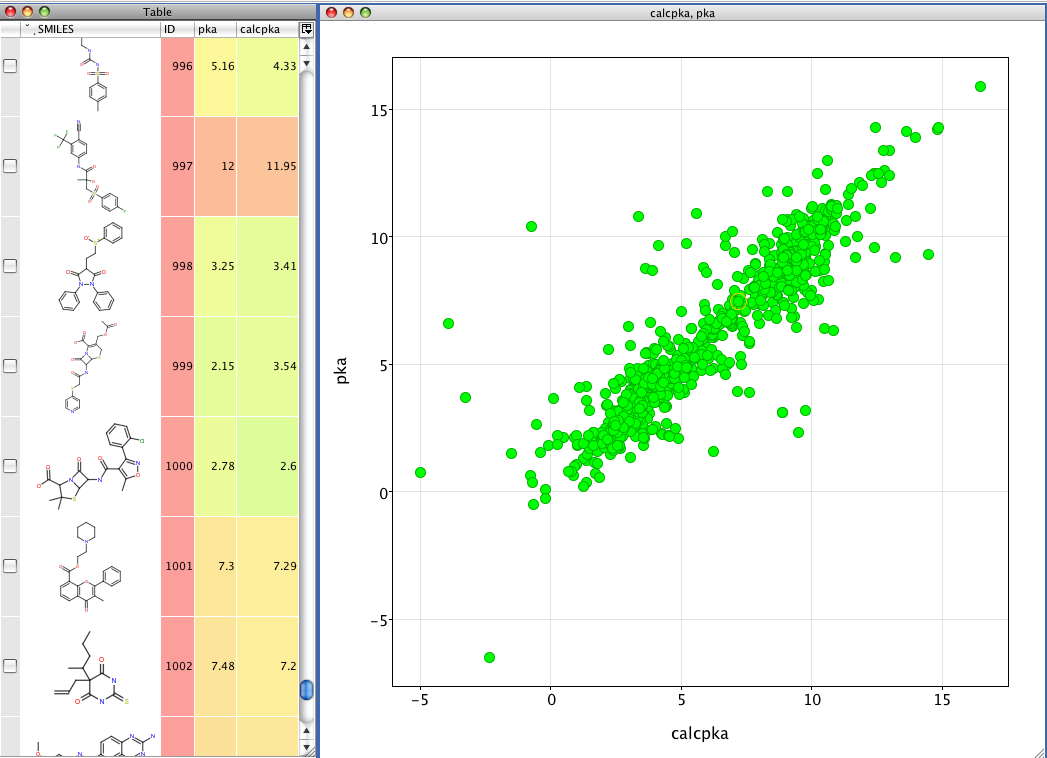Screen dimensions: 1047x758
Task: Click the ID cell showing 997
Action: tap(178, 166)
